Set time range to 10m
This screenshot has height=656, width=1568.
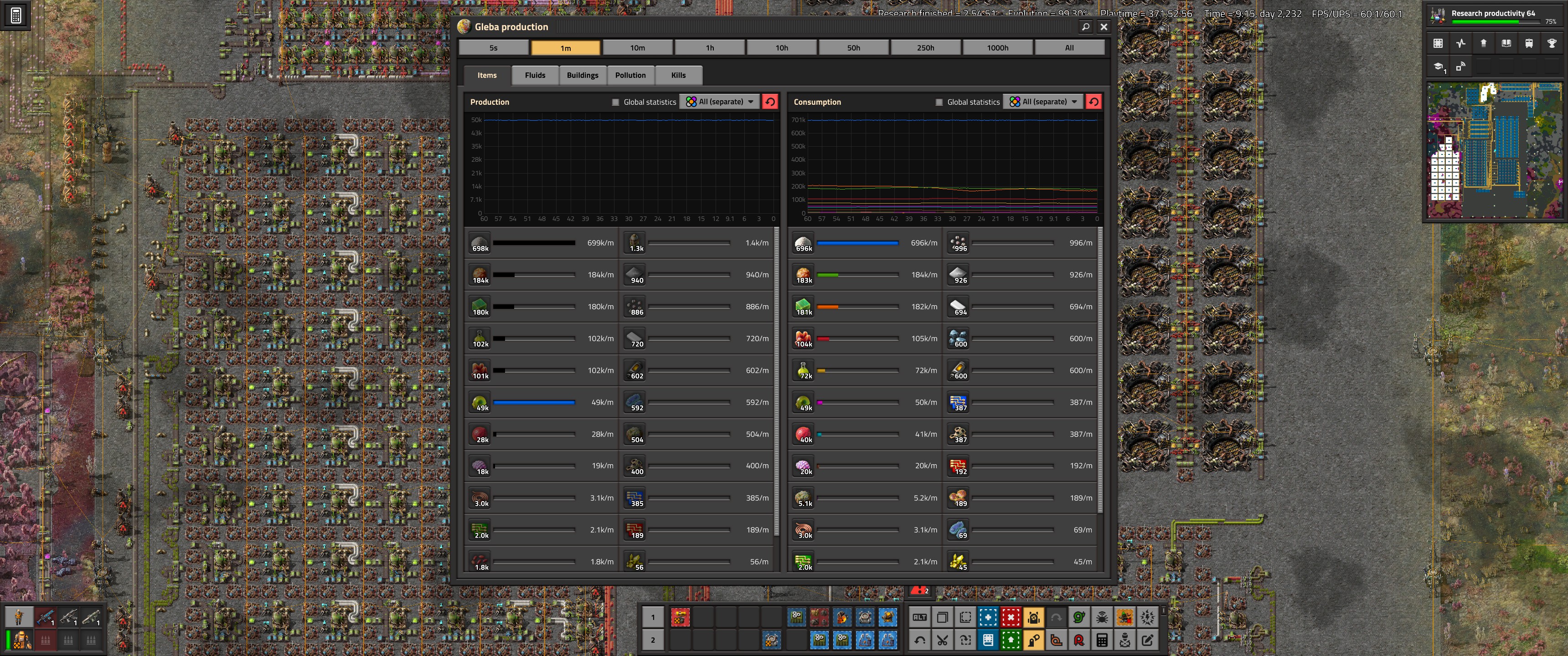click(637, 47)
